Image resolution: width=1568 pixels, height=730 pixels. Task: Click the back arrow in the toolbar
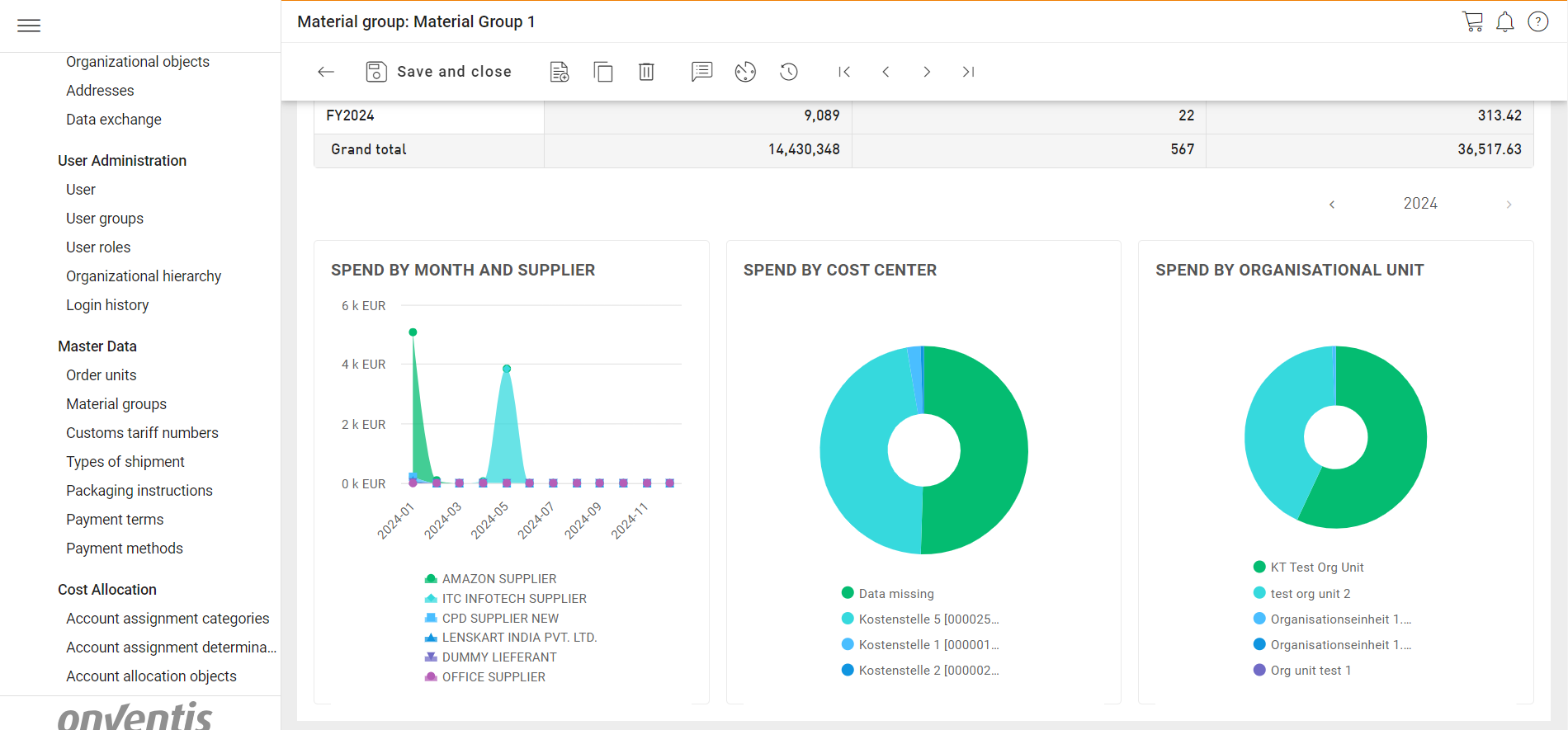[326, 72]
